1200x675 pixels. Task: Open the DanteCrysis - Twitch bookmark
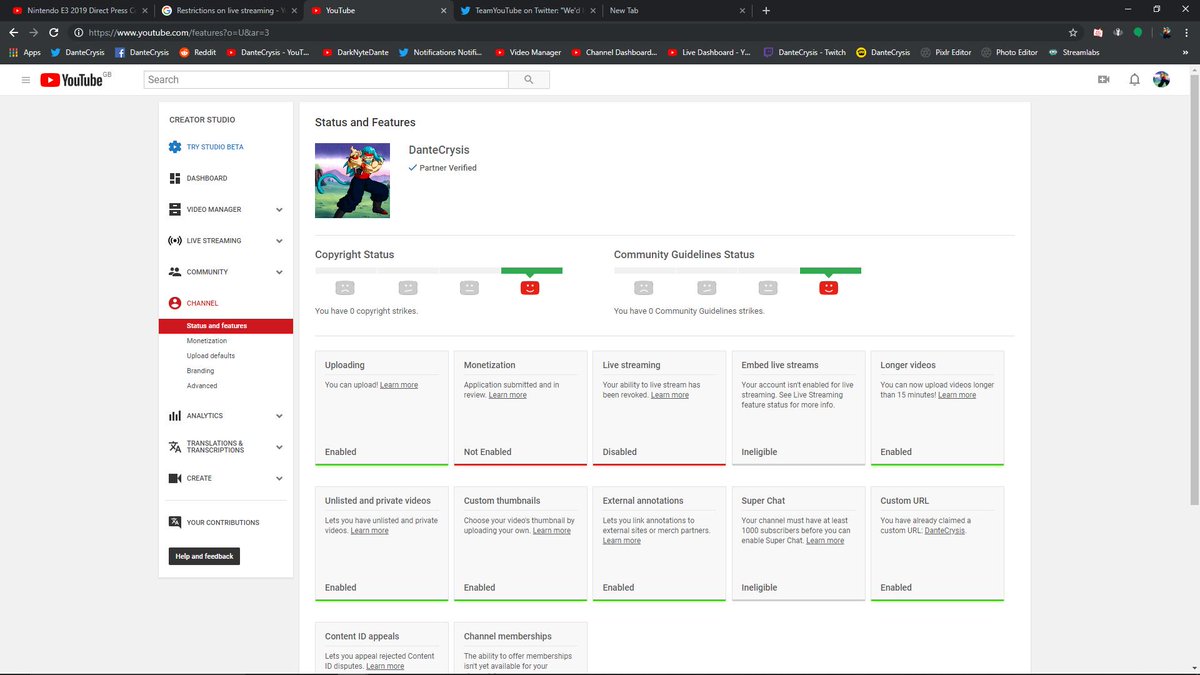804,52
